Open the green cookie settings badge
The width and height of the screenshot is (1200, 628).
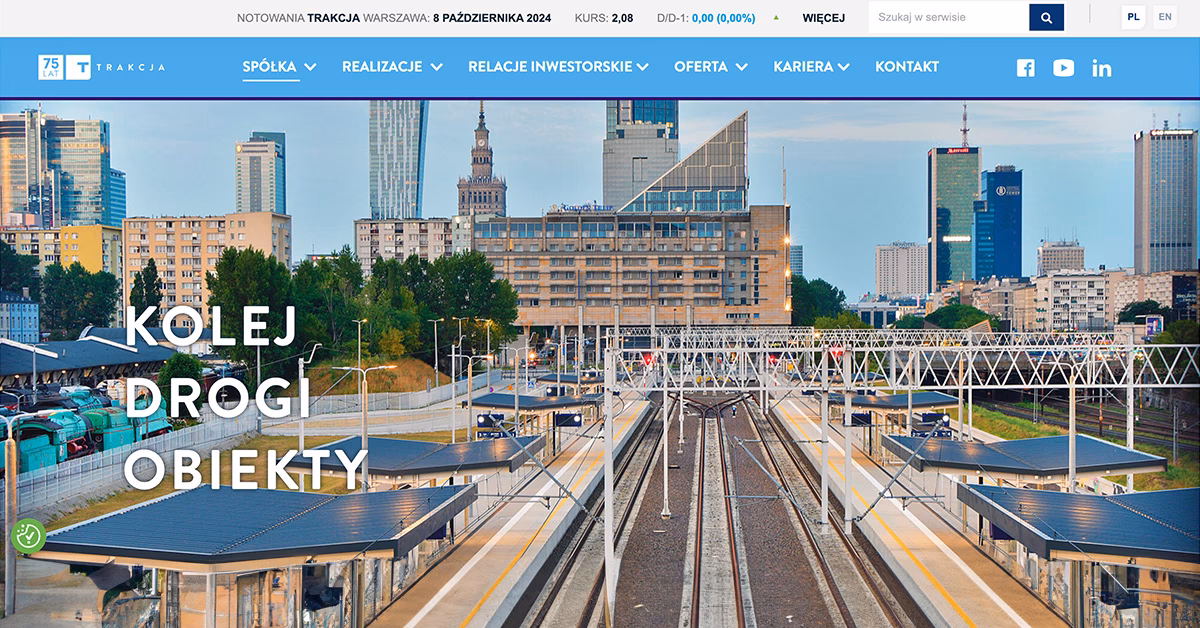coord(28,536)
